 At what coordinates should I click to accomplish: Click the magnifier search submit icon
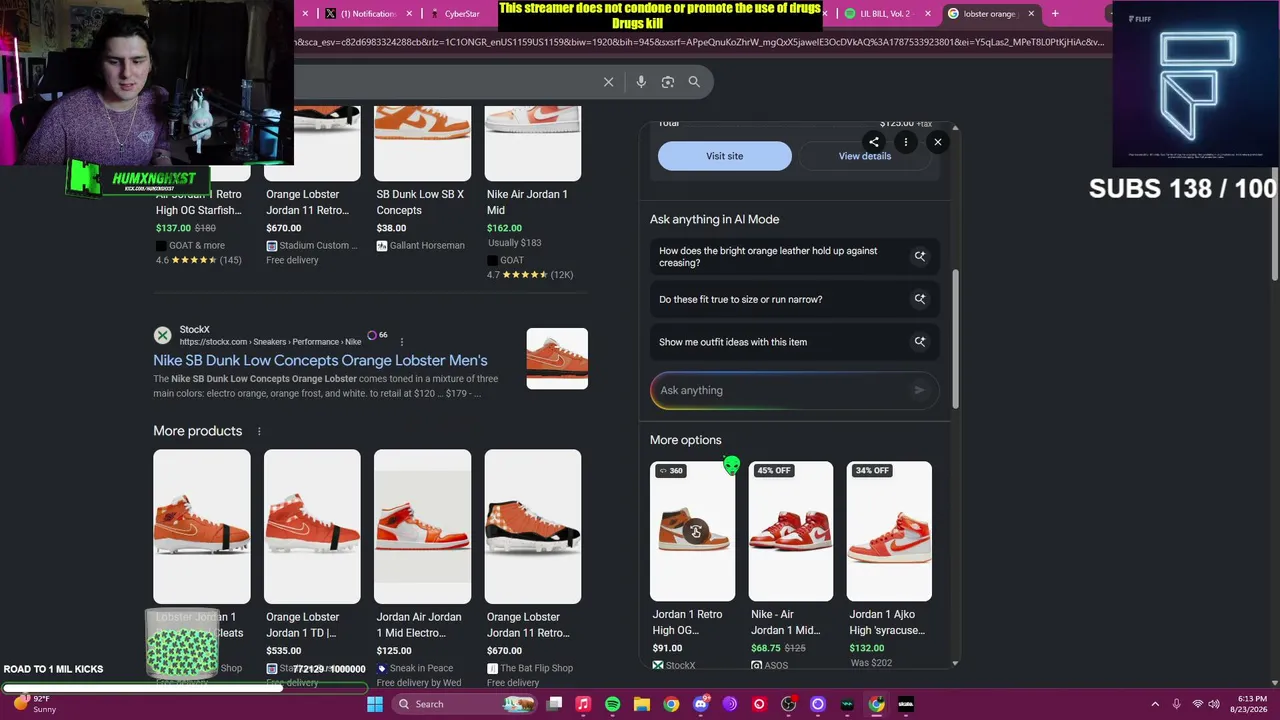(x=694, y=82)
